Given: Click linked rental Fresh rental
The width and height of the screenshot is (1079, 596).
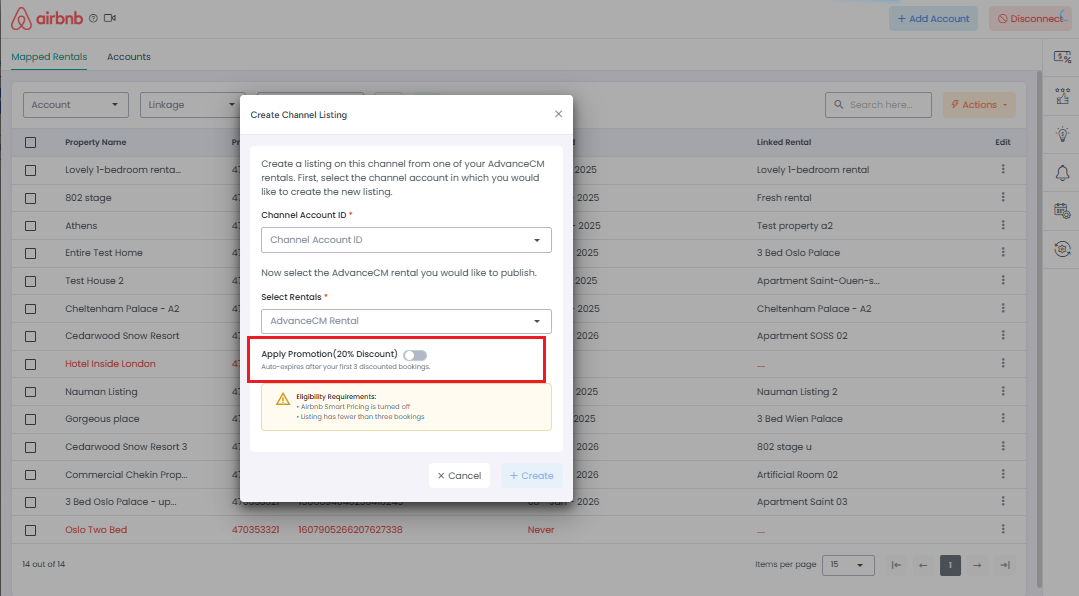Looking at the screenshot, I should [784, 198].
